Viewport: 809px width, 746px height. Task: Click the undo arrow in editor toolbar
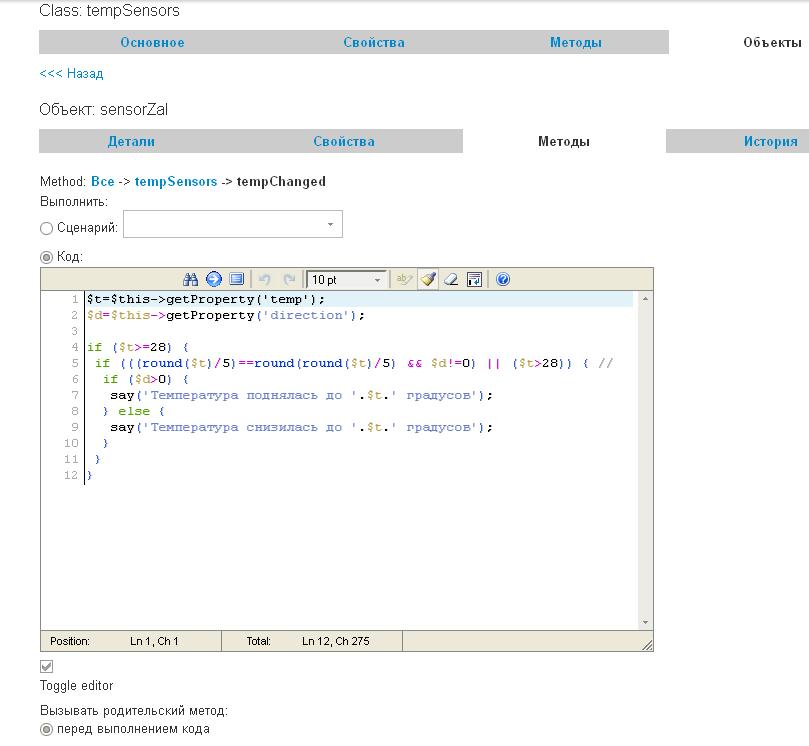(x=265, y=280)
